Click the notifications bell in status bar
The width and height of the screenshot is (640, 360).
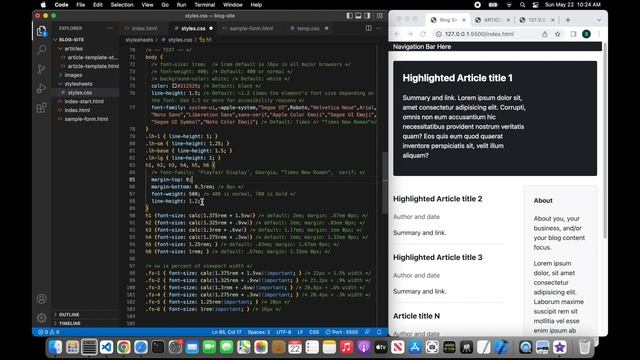click(379, 332)
